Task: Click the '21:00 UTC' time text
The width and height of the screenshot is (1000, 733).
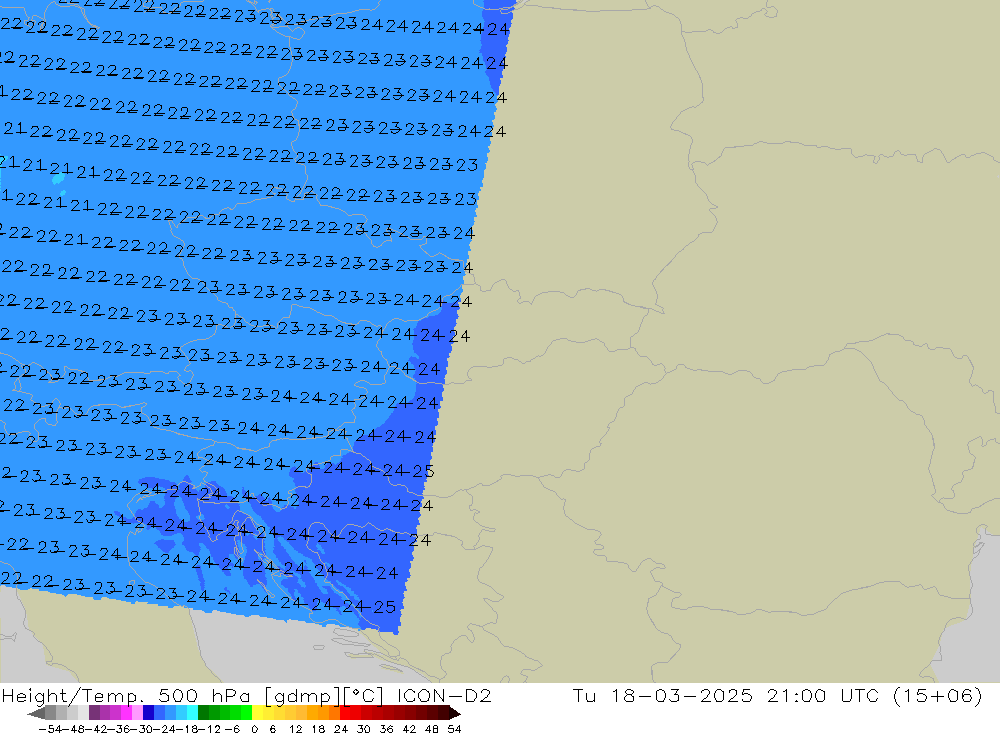Action: (x=825, y=695)
